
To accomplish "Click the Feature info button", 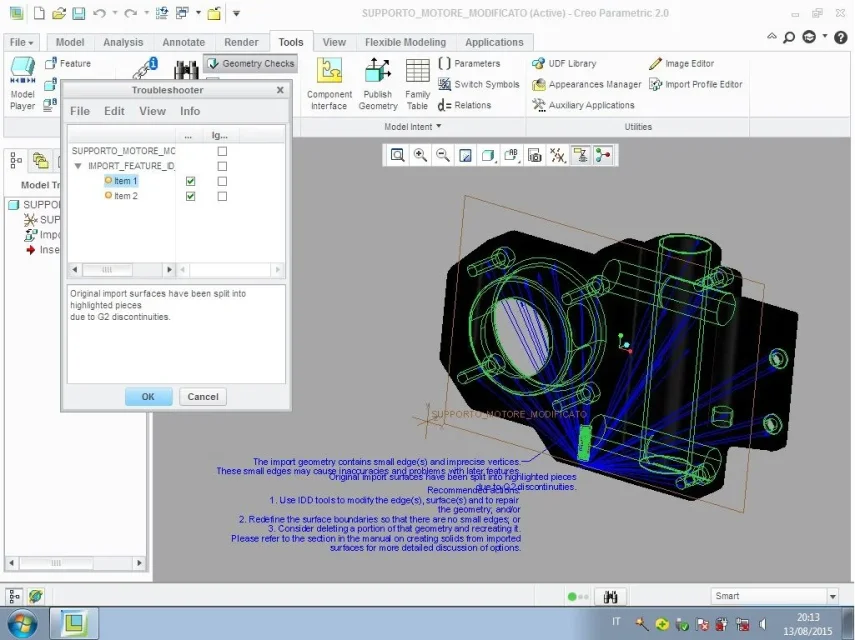I will pyautogui.click(x=68, y=63).
